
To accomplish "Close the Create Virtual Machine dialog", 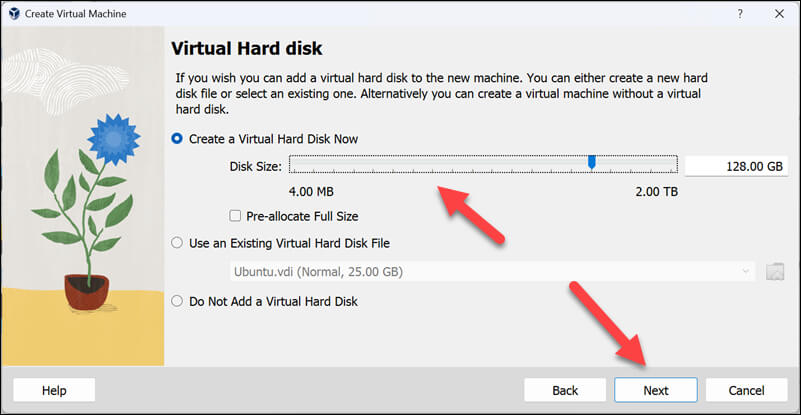I will (x=779, y=13).
